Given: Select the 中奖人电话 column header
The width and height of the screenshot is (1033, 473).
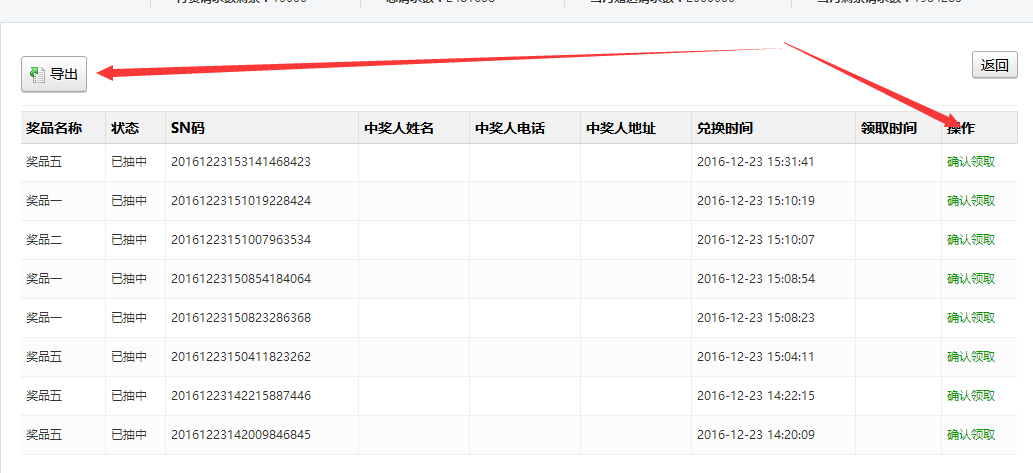Looking at the screenshot, I should click(509, 129).
